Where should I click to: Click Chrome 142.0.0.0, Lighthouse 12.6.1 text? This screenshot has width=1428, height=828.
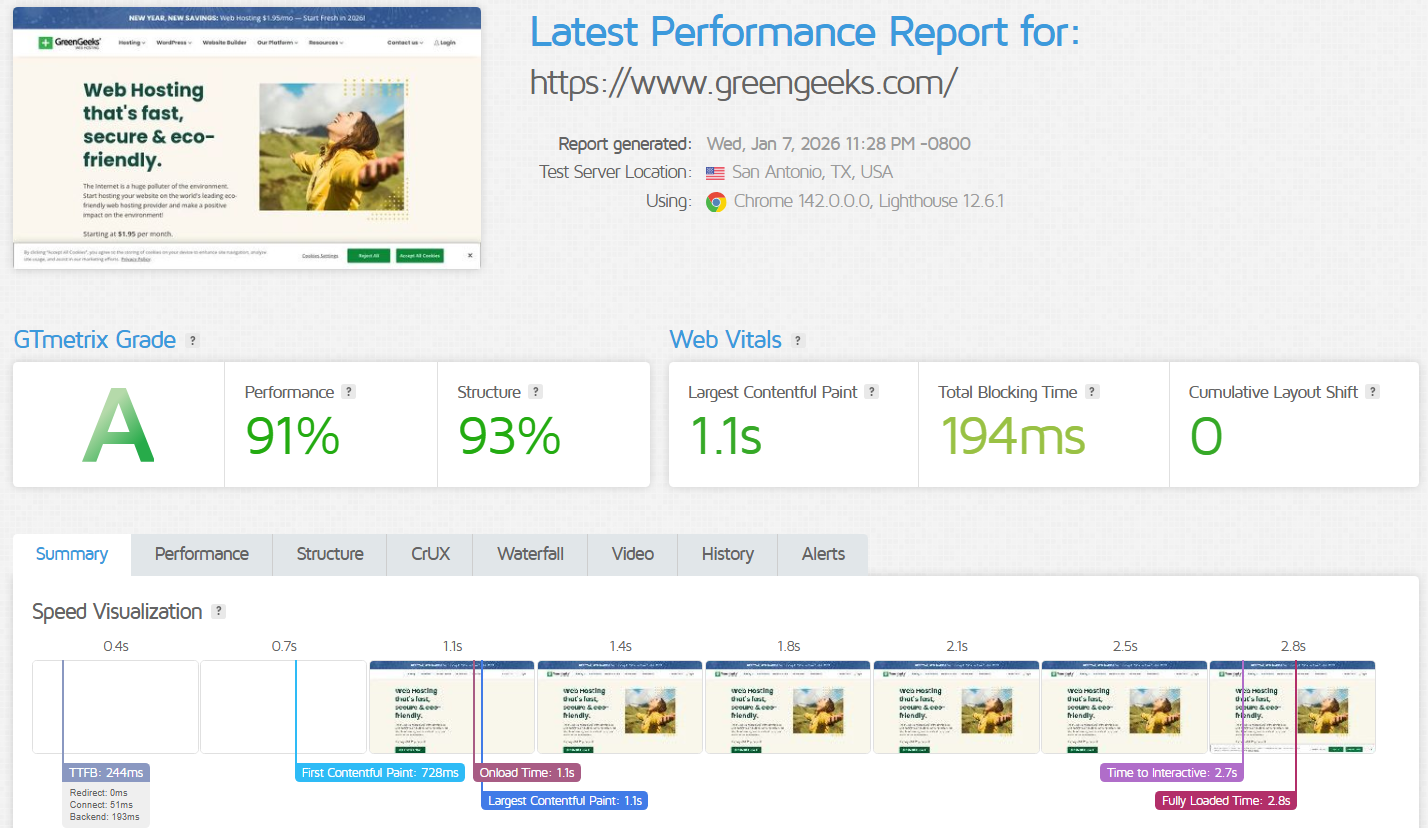(x=869, y=202)
